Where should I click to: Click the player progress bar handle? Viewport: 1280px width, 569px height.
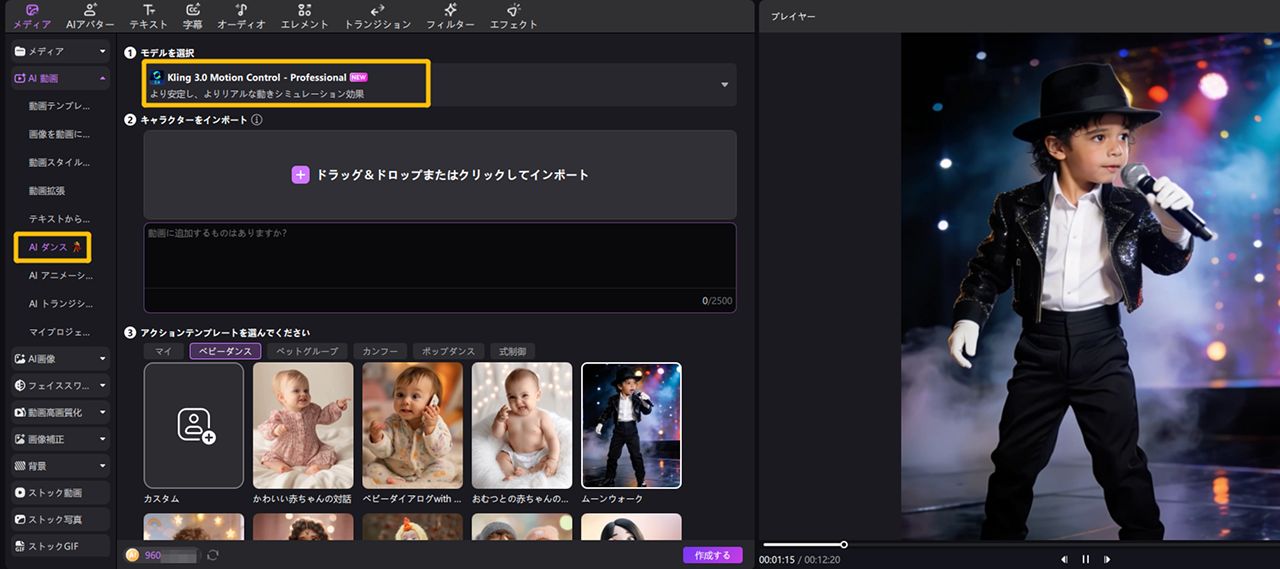coord(844,545)
